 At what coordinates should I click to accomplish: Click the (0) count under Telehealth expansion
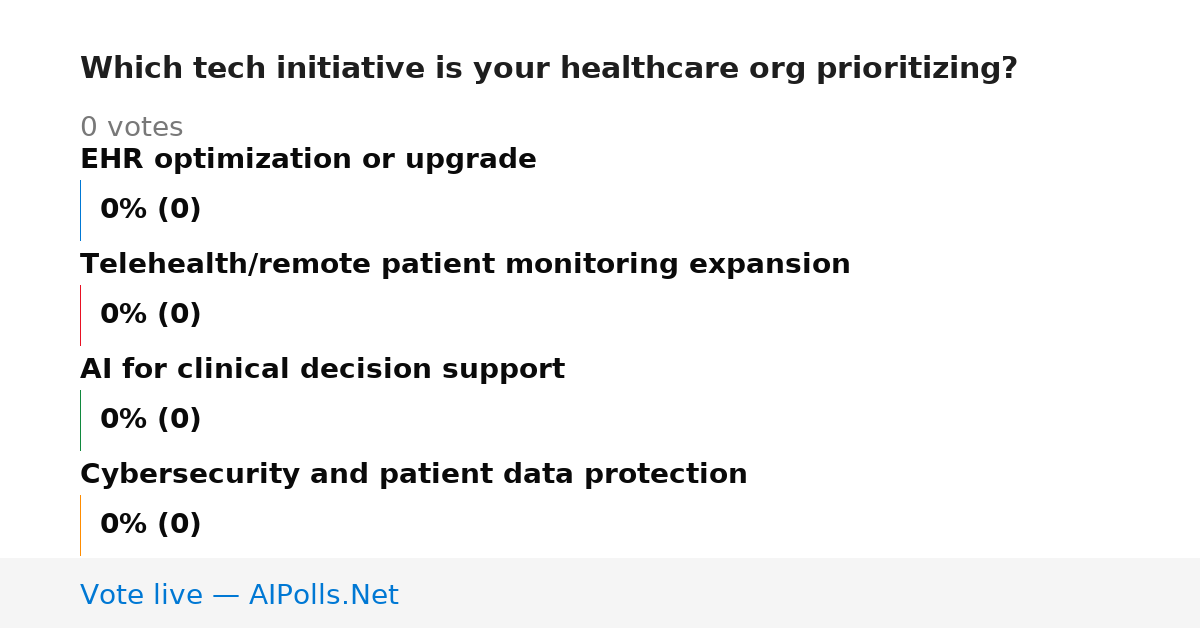179,315
